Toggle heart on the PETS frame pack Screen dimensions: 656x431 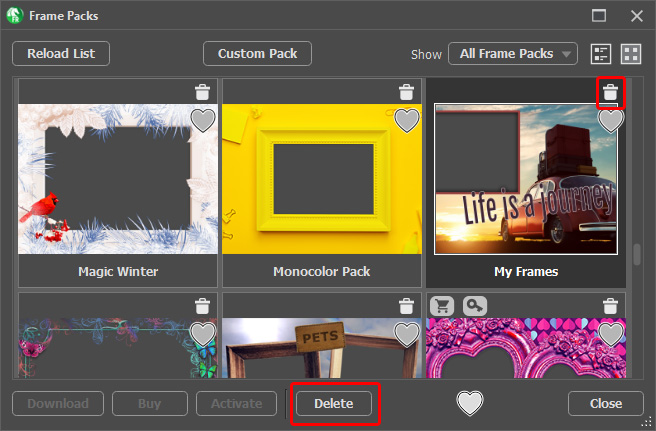407,334
